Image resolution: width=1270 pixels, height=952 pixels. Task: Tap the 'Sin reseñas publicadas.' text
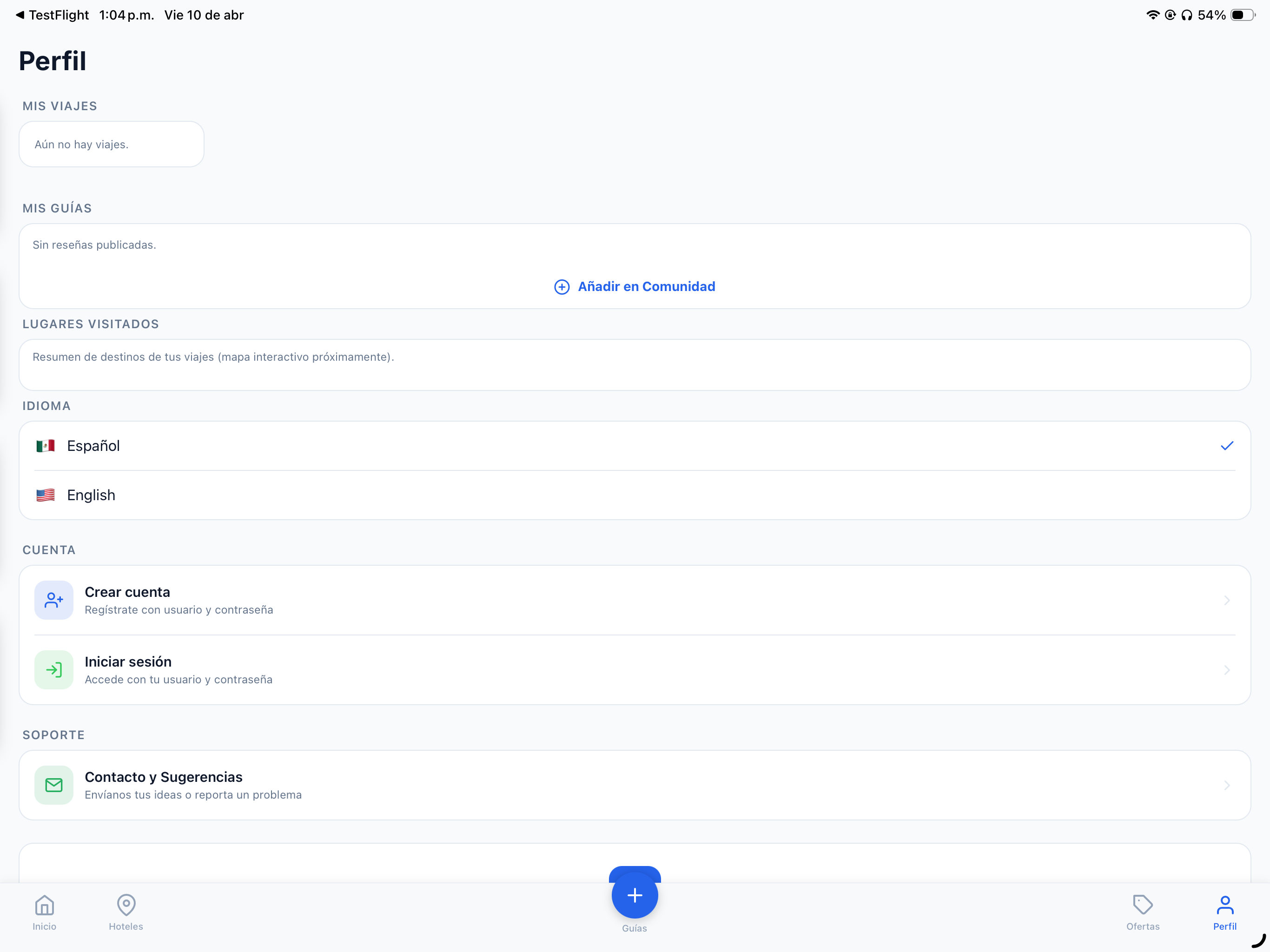coord(94,245)
